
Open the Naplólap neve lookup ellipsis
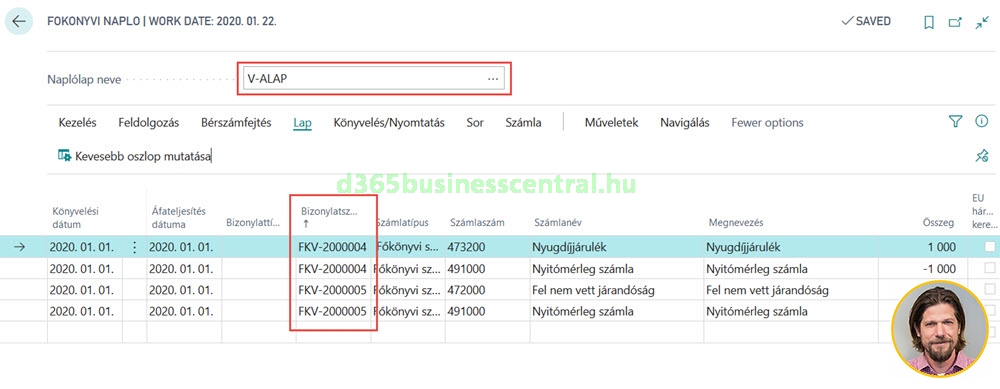tap(492, 79)
